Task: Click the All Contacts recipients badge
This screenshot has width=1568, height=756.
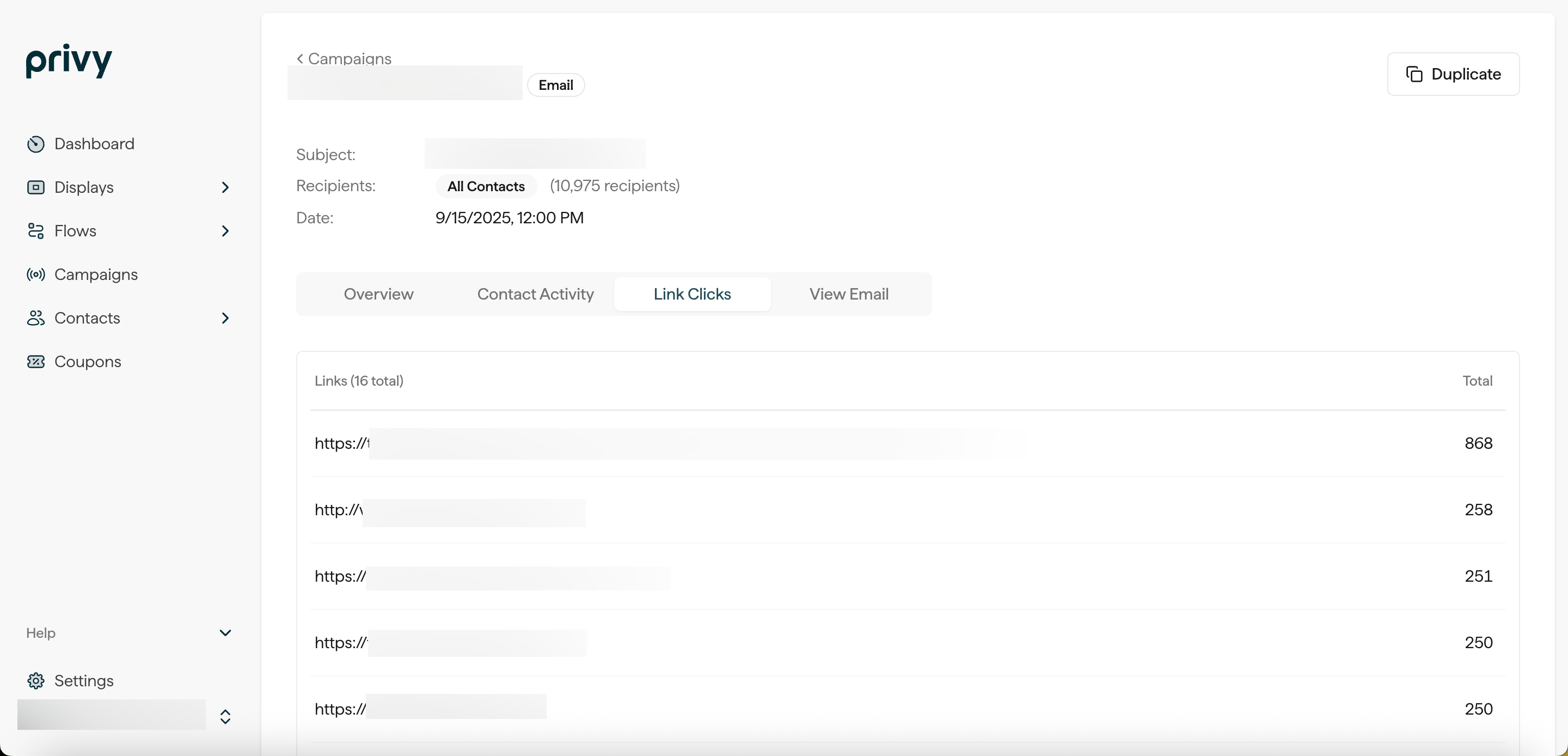Action: (x=486, y=186)
